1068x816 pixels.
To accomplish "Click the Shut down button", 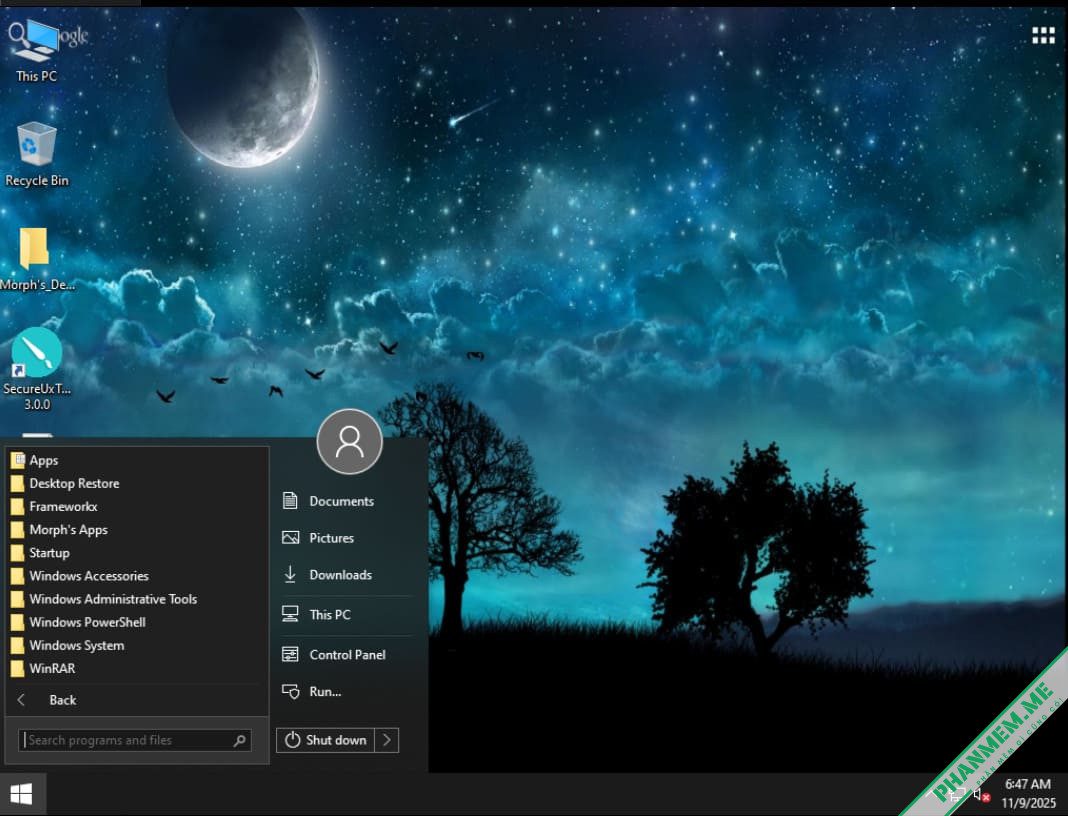I will tap(326, 740).
